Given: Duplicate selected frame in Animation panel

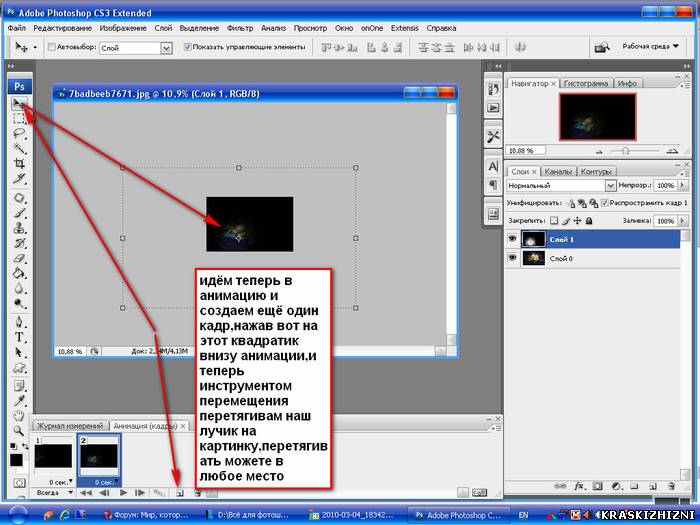Looking at the screenshot, I should (x=180, y=493).
